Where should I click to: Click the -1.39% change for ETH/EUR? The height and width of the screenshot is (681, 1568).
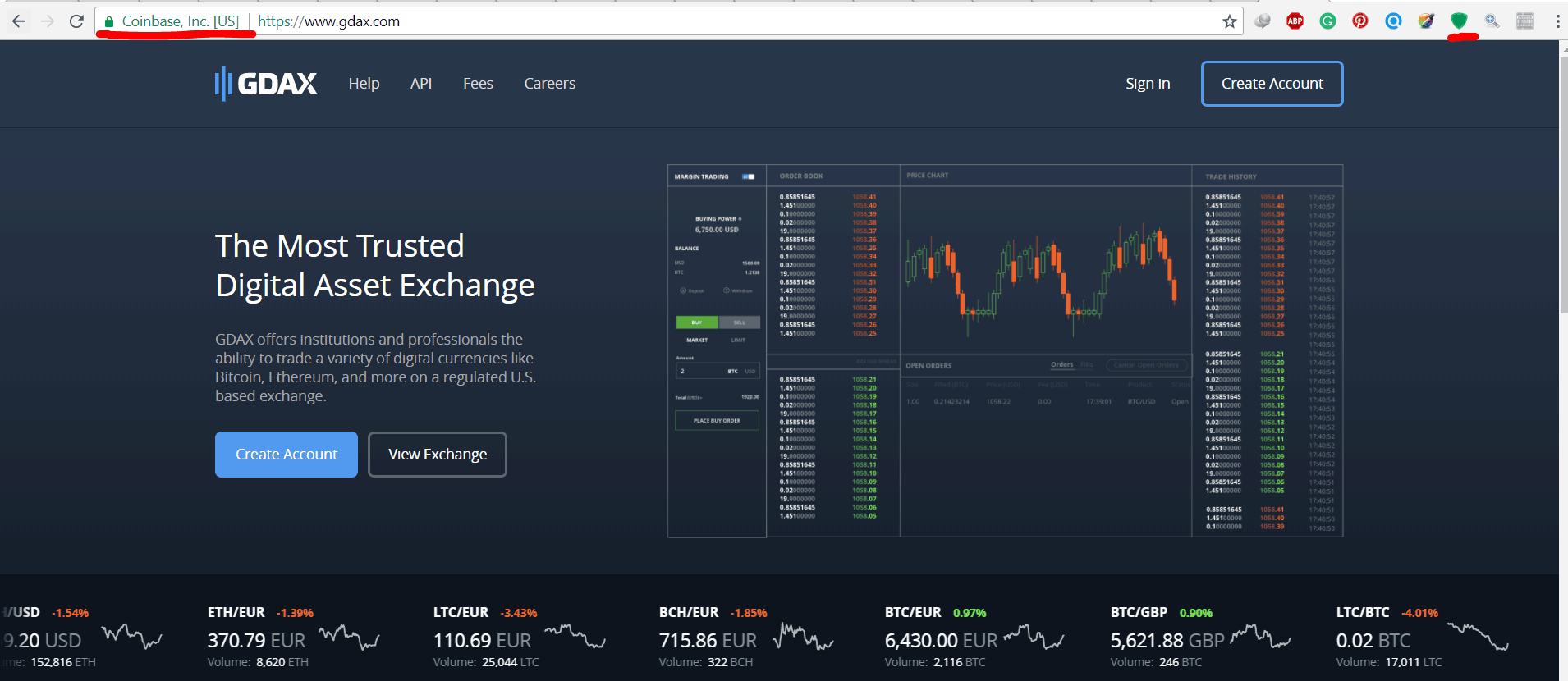(x=295, y=613)
